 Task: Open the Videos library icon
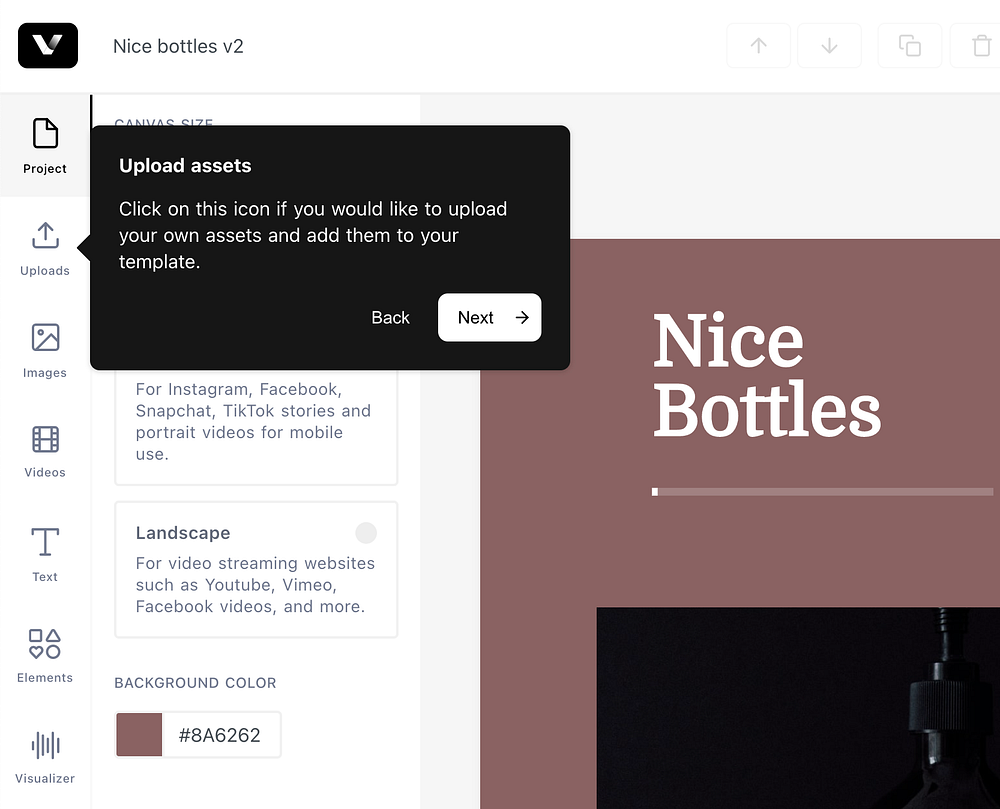(45, 439)
